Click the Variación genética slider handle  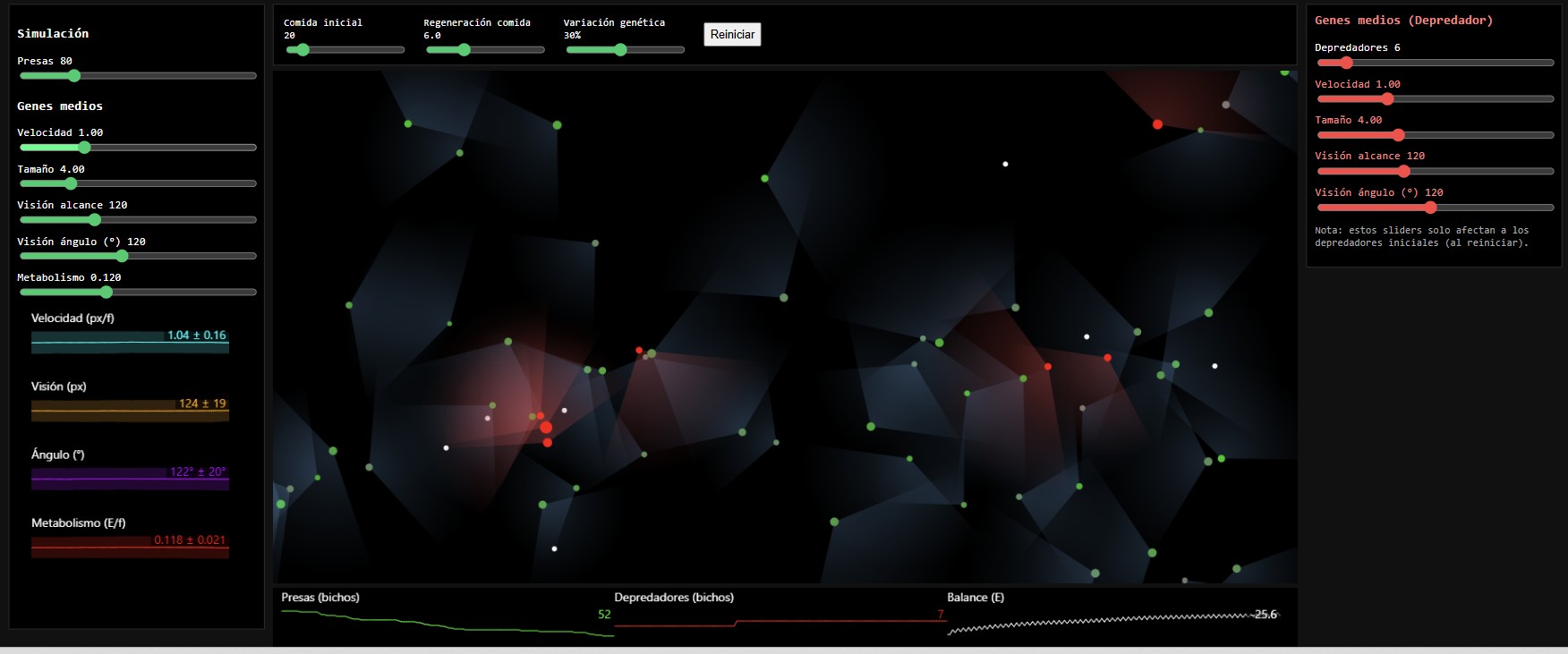[620, 50]
